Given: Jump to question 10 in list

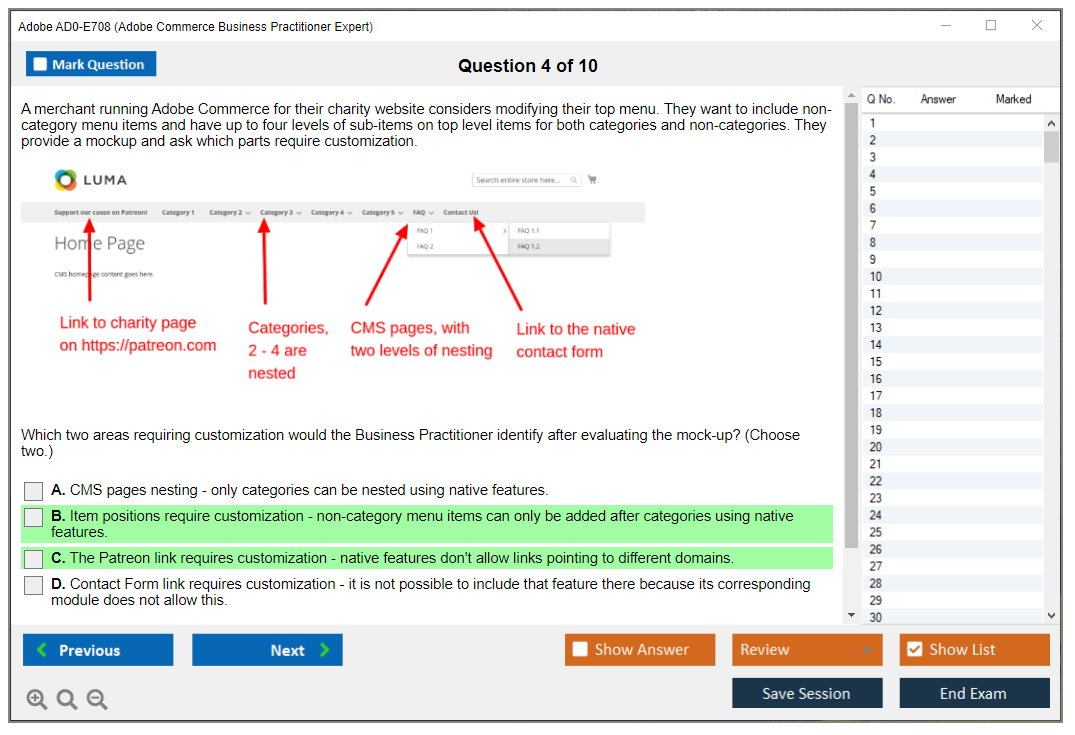Looking at the screenshot, I should point(875,277).
